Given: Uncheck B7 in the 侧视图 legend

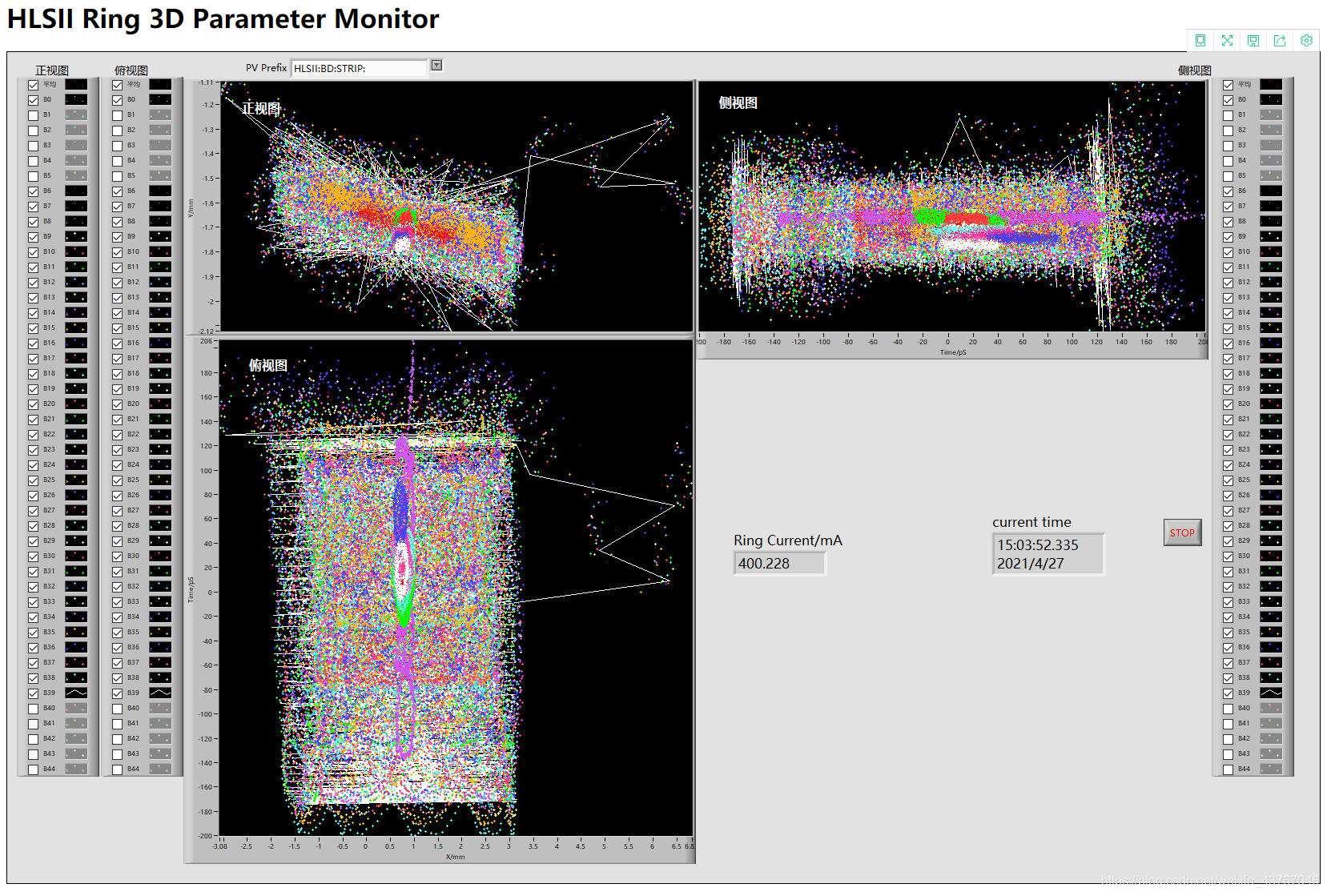Looking at the screenshot, I should [x=1228, y=207].
